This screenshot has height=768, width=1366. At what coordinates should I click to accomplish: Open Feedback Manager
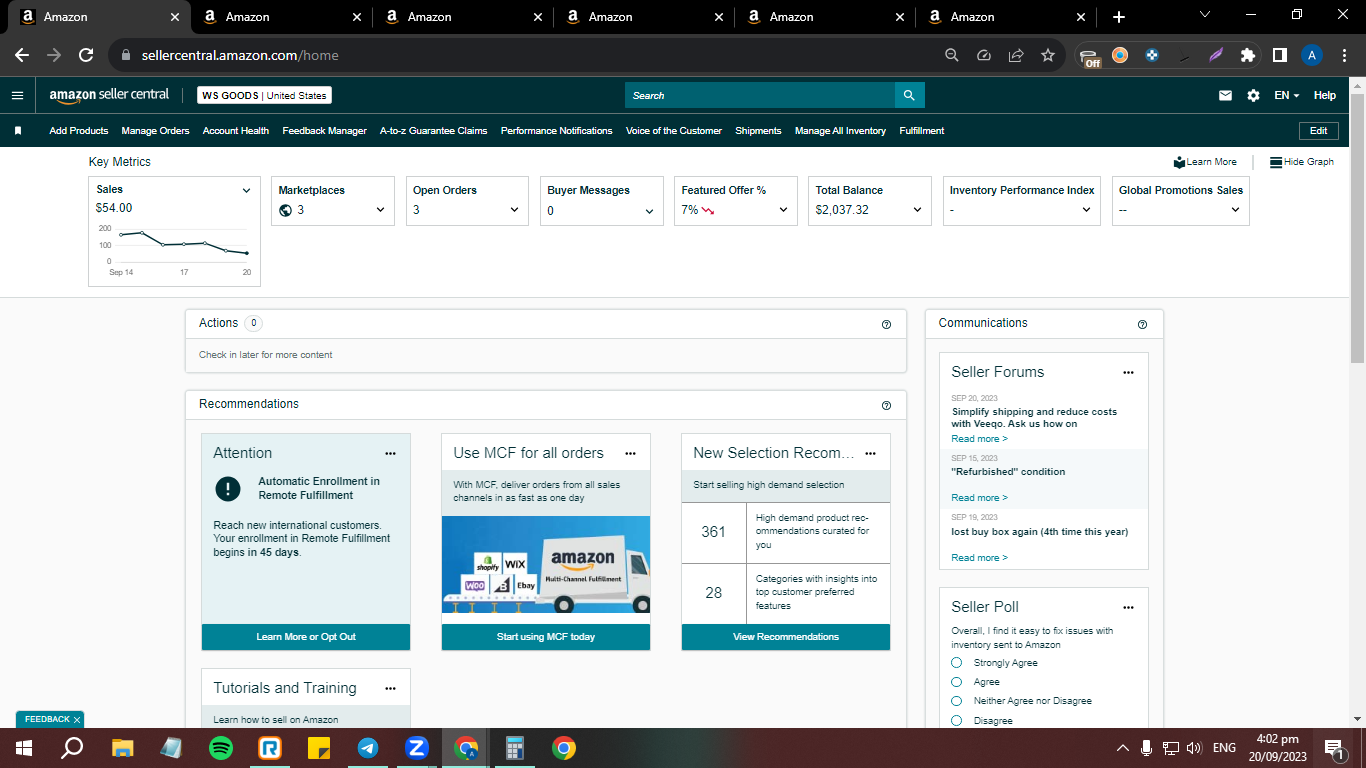point(324,131)
